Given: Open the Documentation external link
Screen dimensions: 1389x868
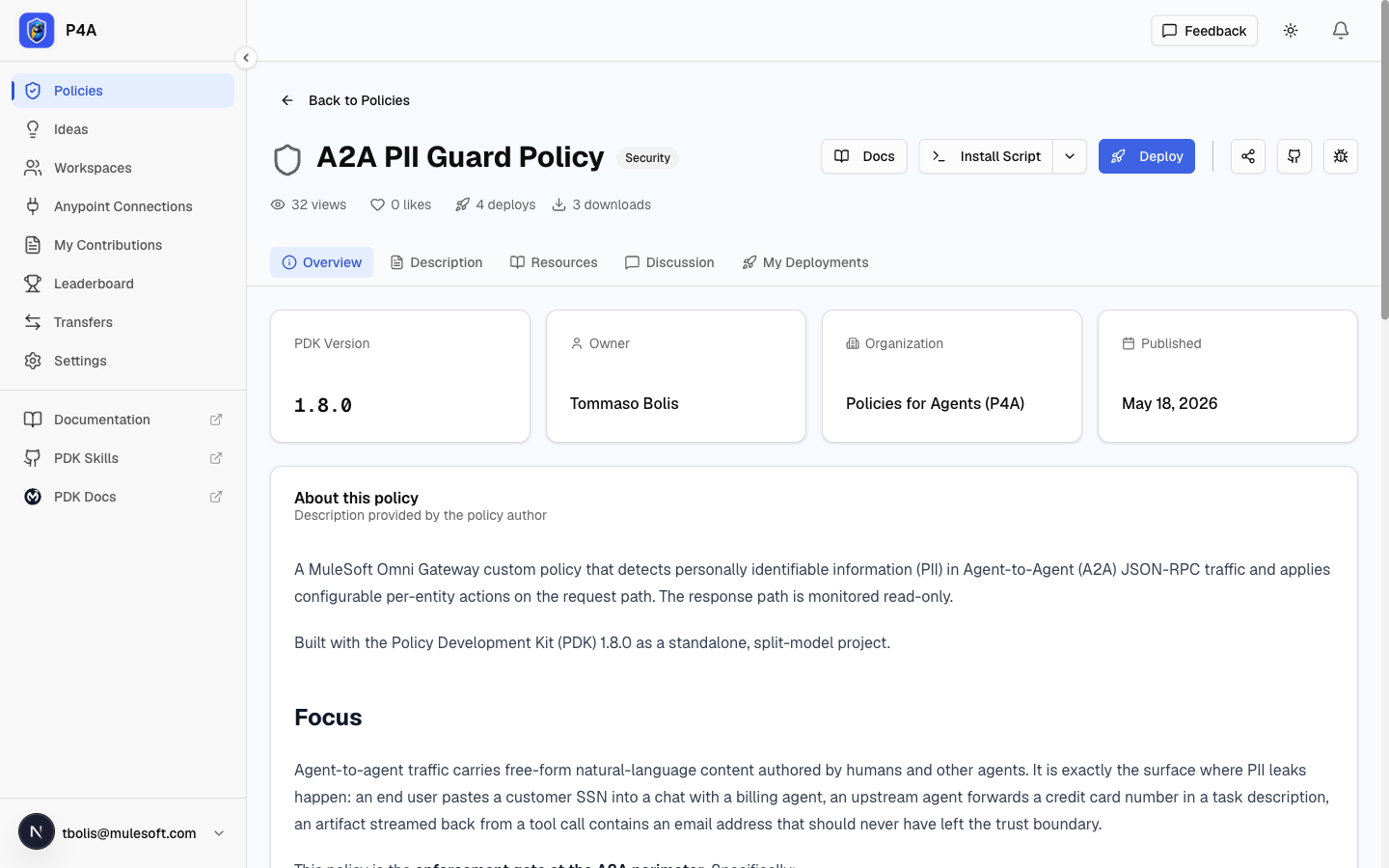Looking at the screenshot, I should click(123, 420).
